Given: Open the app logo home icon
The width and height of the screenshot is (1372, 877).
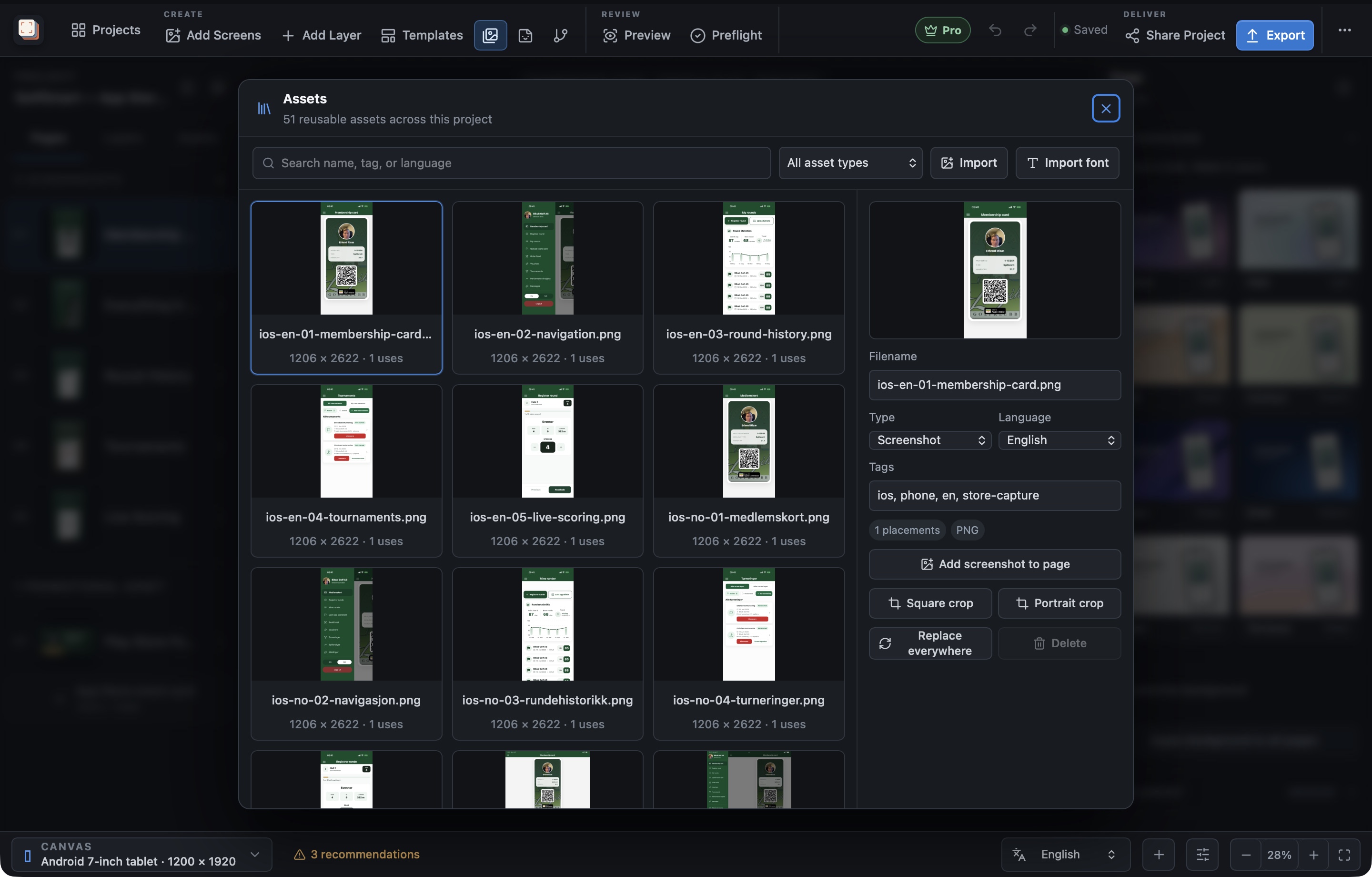Looking at the screenshot, I should tap(28, 29).
